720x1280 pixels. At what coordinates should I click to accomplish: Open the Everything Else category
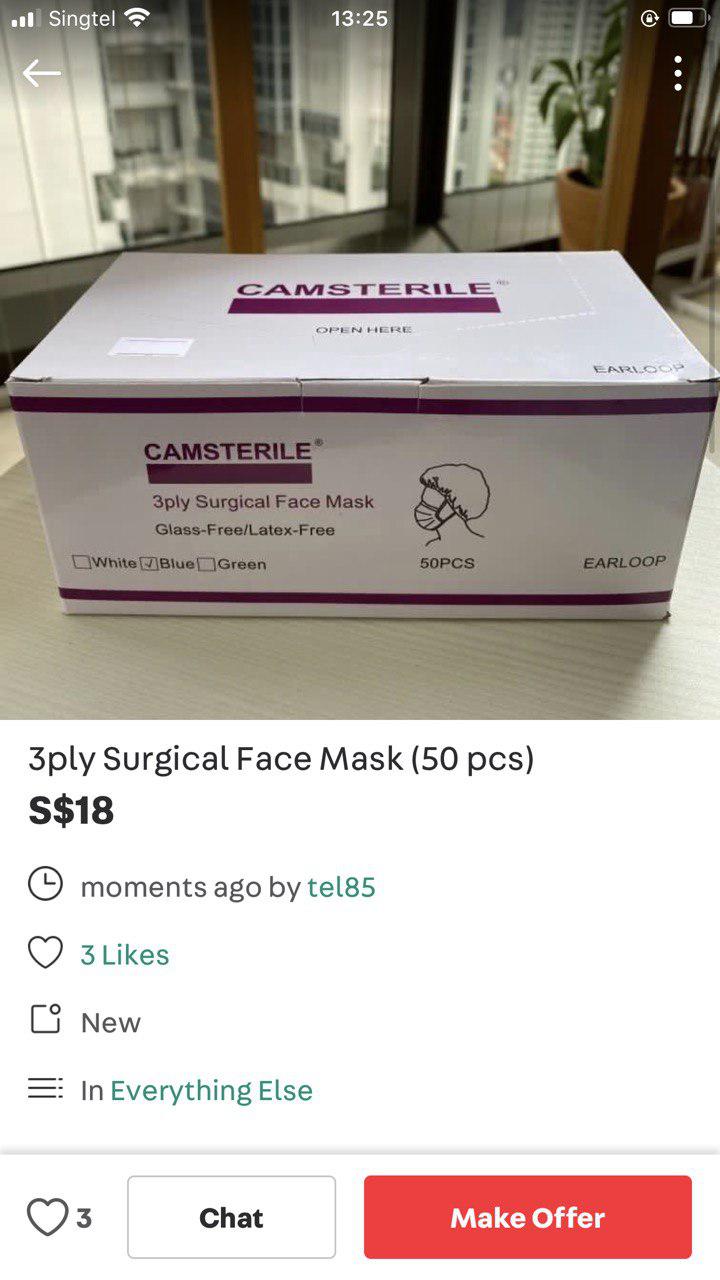click(x=211, y=1090)
